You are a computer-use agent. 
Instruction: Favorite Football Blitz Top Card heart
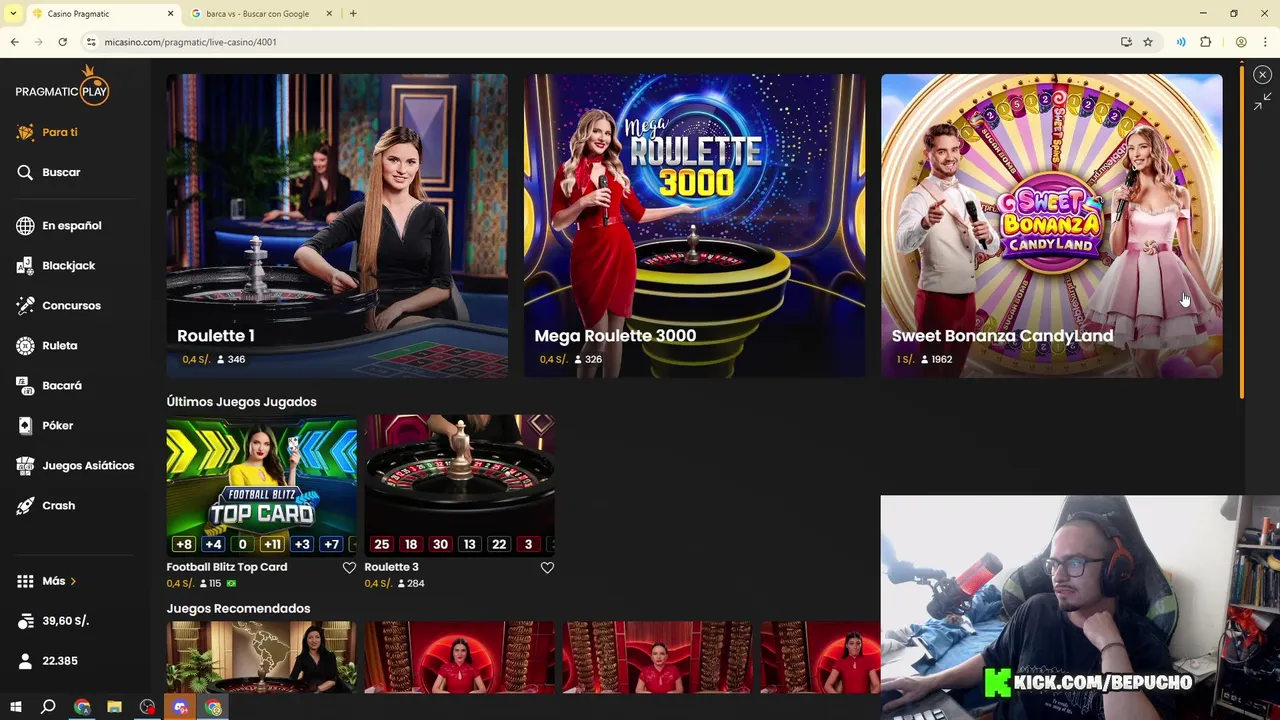(349, 567)
